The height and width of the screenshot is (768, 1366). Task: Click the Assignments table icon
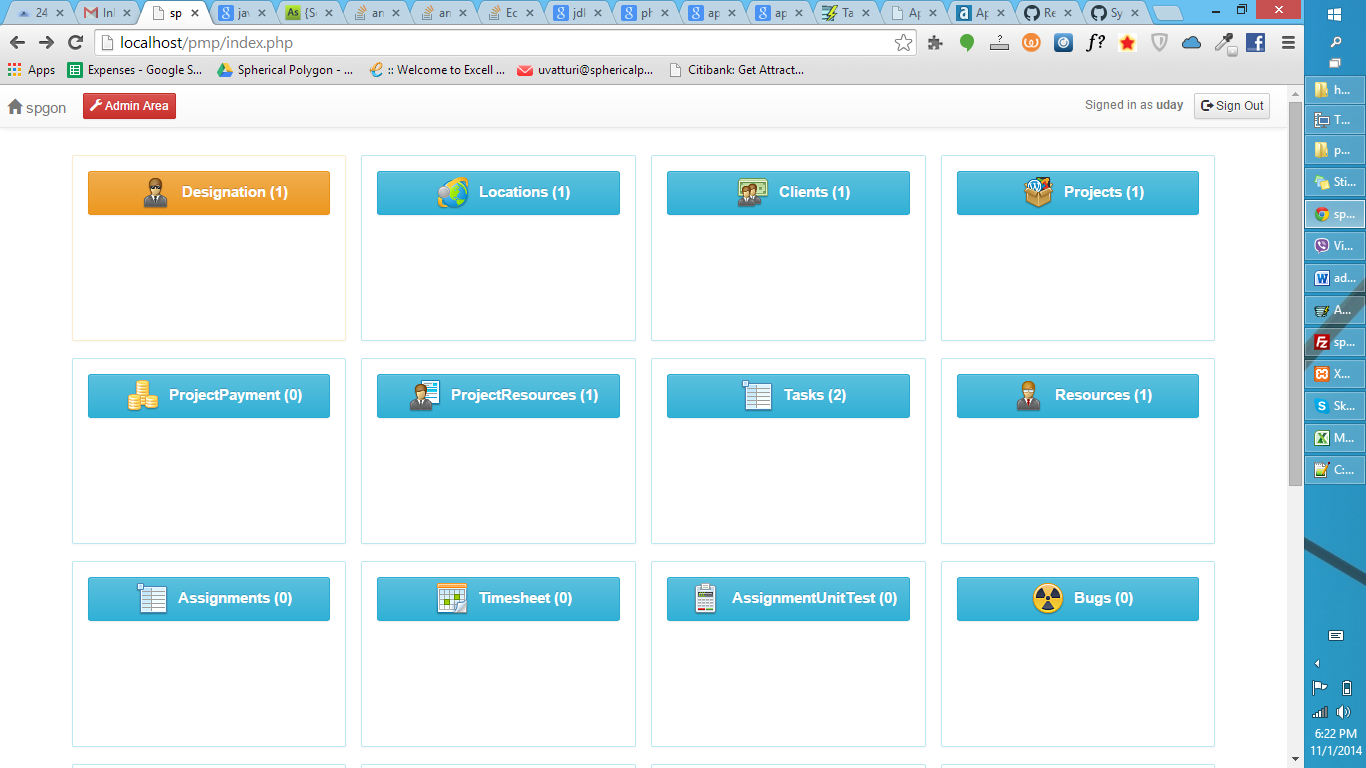(x=151, y=598)
